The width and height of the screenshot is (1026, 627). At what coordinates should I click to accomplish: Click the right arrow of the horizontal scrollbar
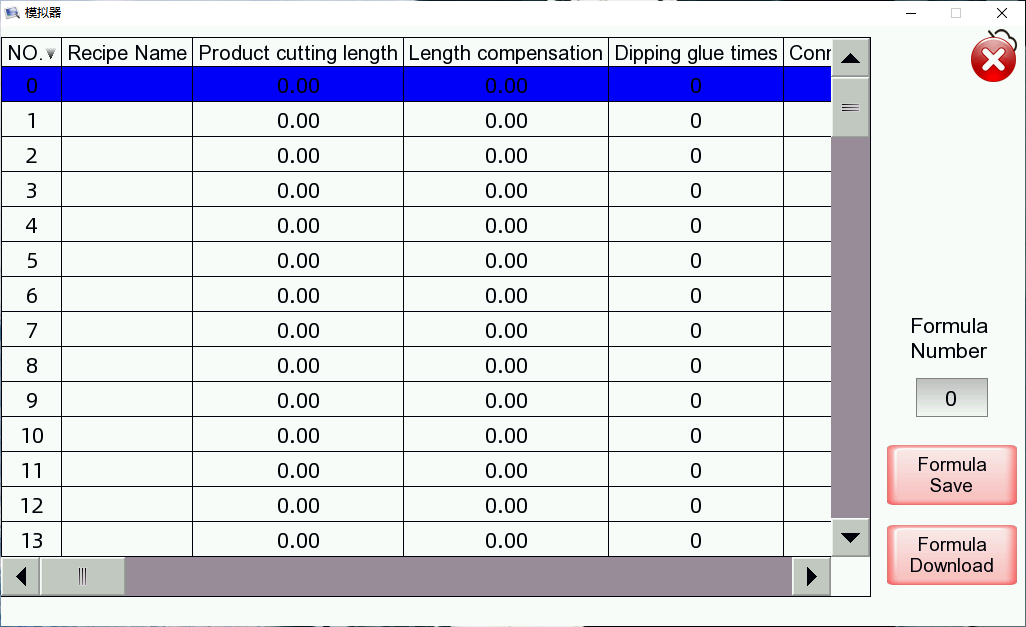[x=811, y=576]
